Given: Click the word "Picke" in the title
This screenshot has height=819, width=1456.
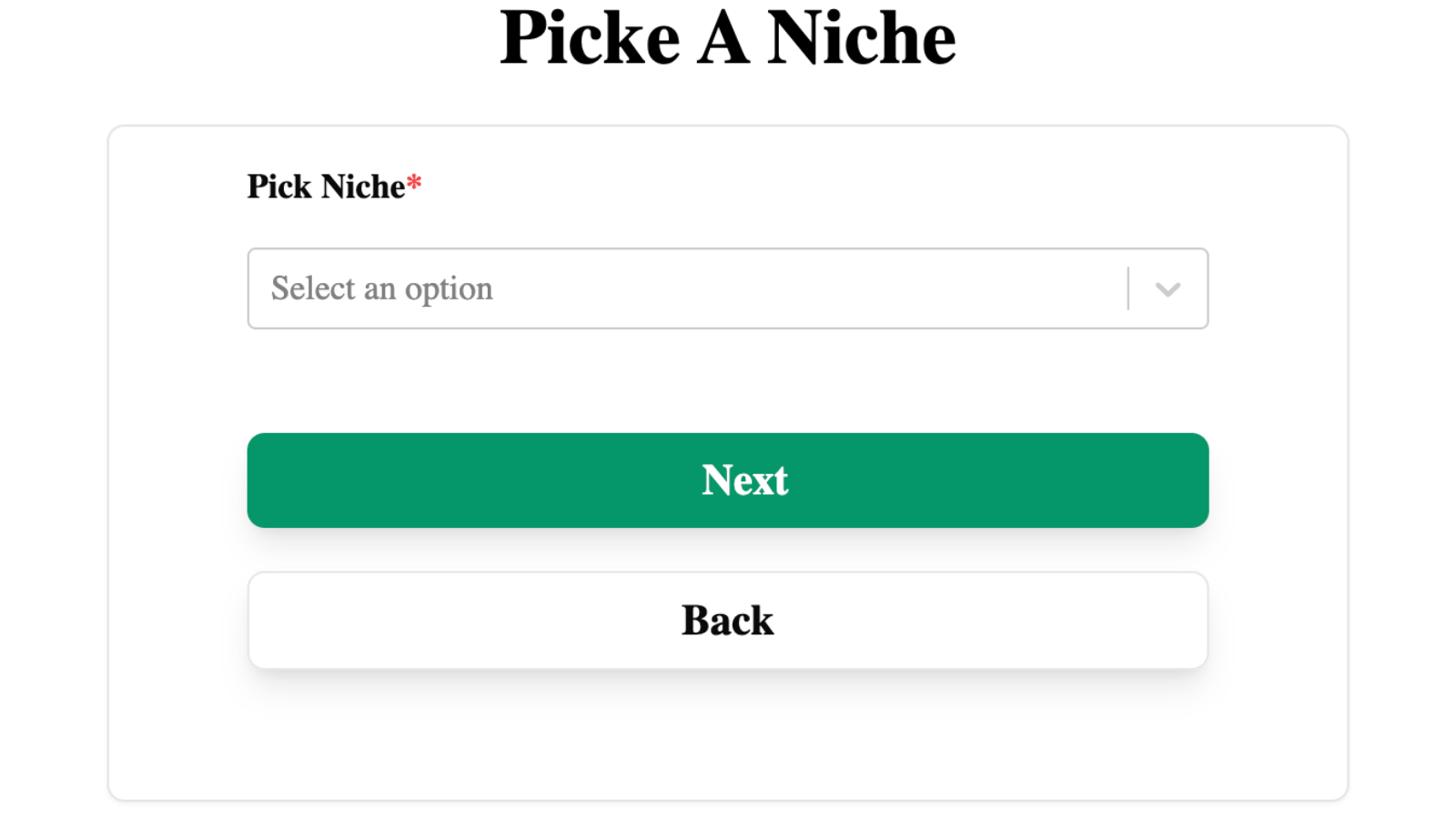Looking at the screenshot, I should [x=590, y=38].
